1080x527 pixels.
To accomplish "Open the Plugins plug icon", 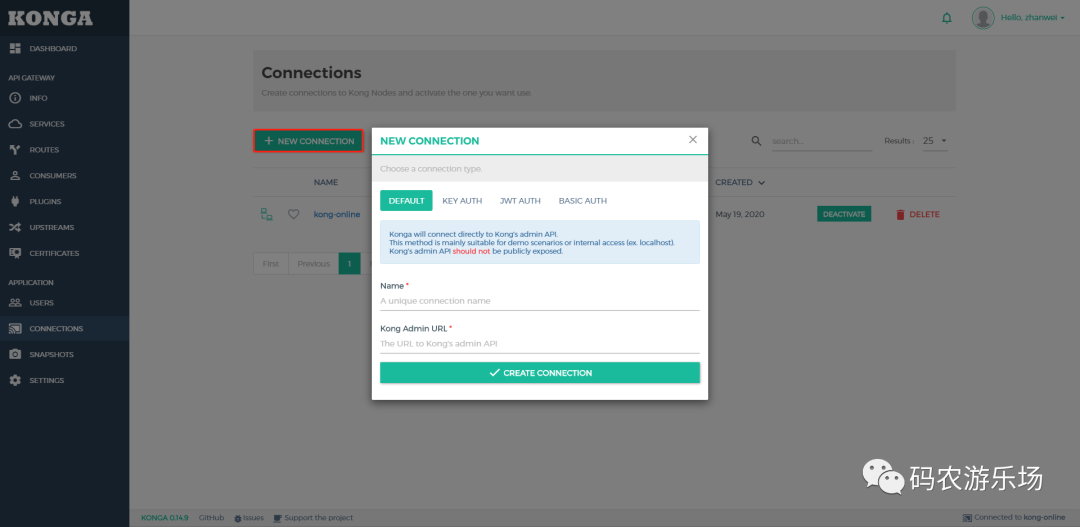I will point(15,202).
